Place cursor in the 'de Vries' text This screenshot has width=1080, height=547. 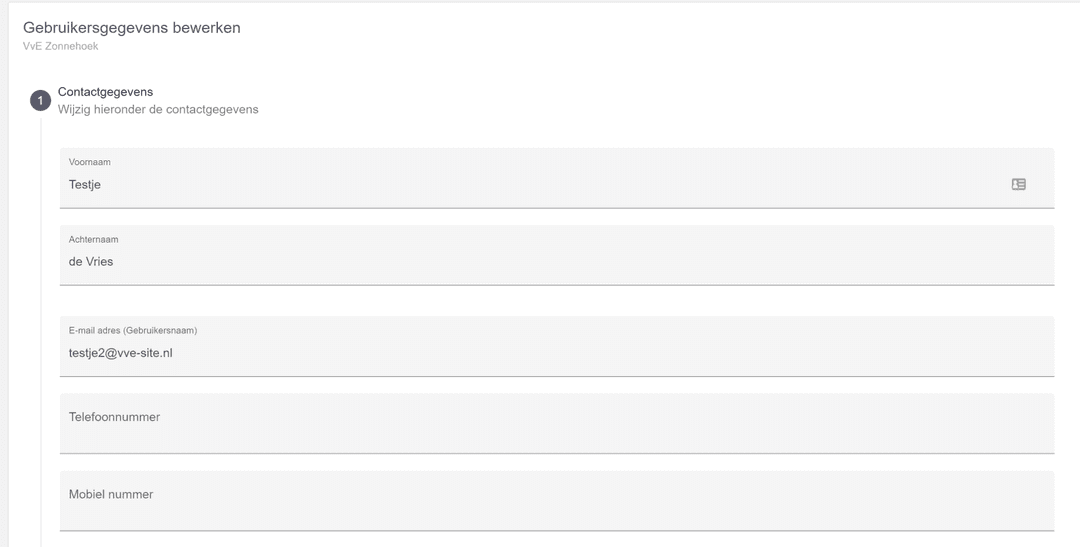pyautogui.click(x=93, y=262)
